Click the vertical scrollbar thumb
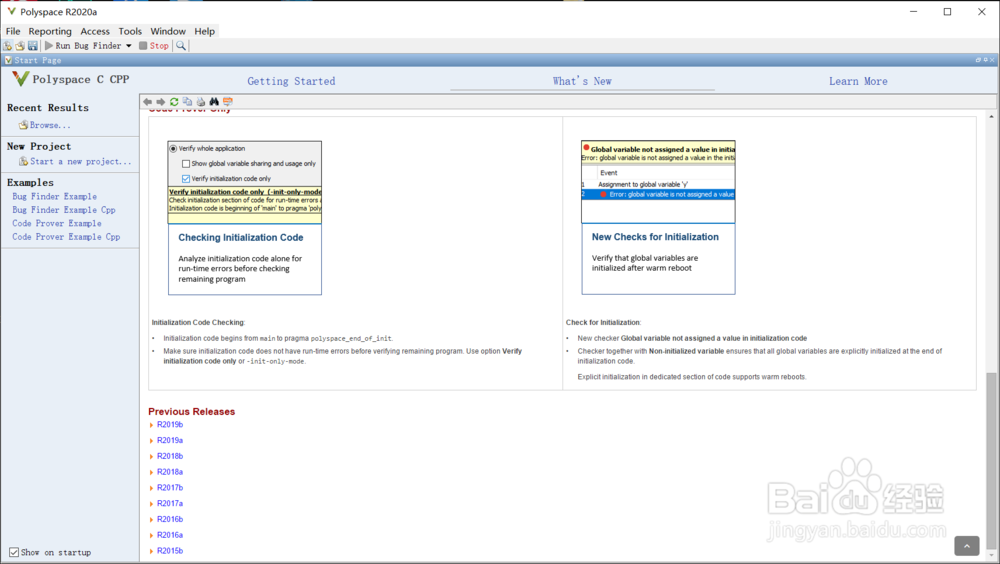Image resolution: width=1000 pixels, height=564 pixels. (991, 459)
